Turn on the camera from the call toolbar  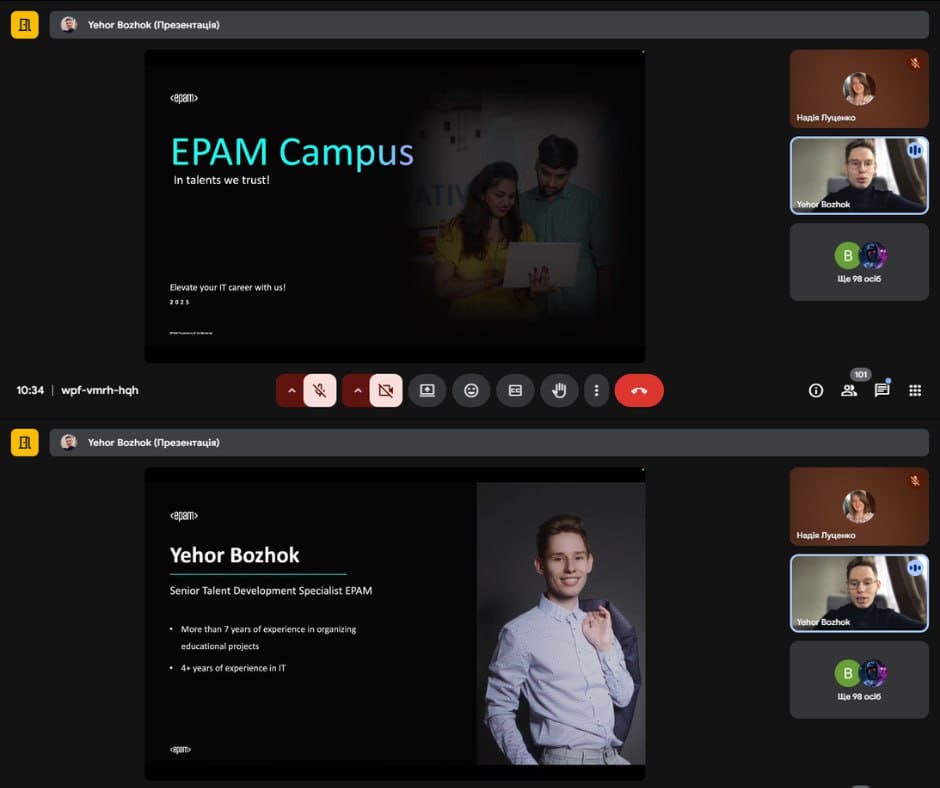[x=386, y=390]
